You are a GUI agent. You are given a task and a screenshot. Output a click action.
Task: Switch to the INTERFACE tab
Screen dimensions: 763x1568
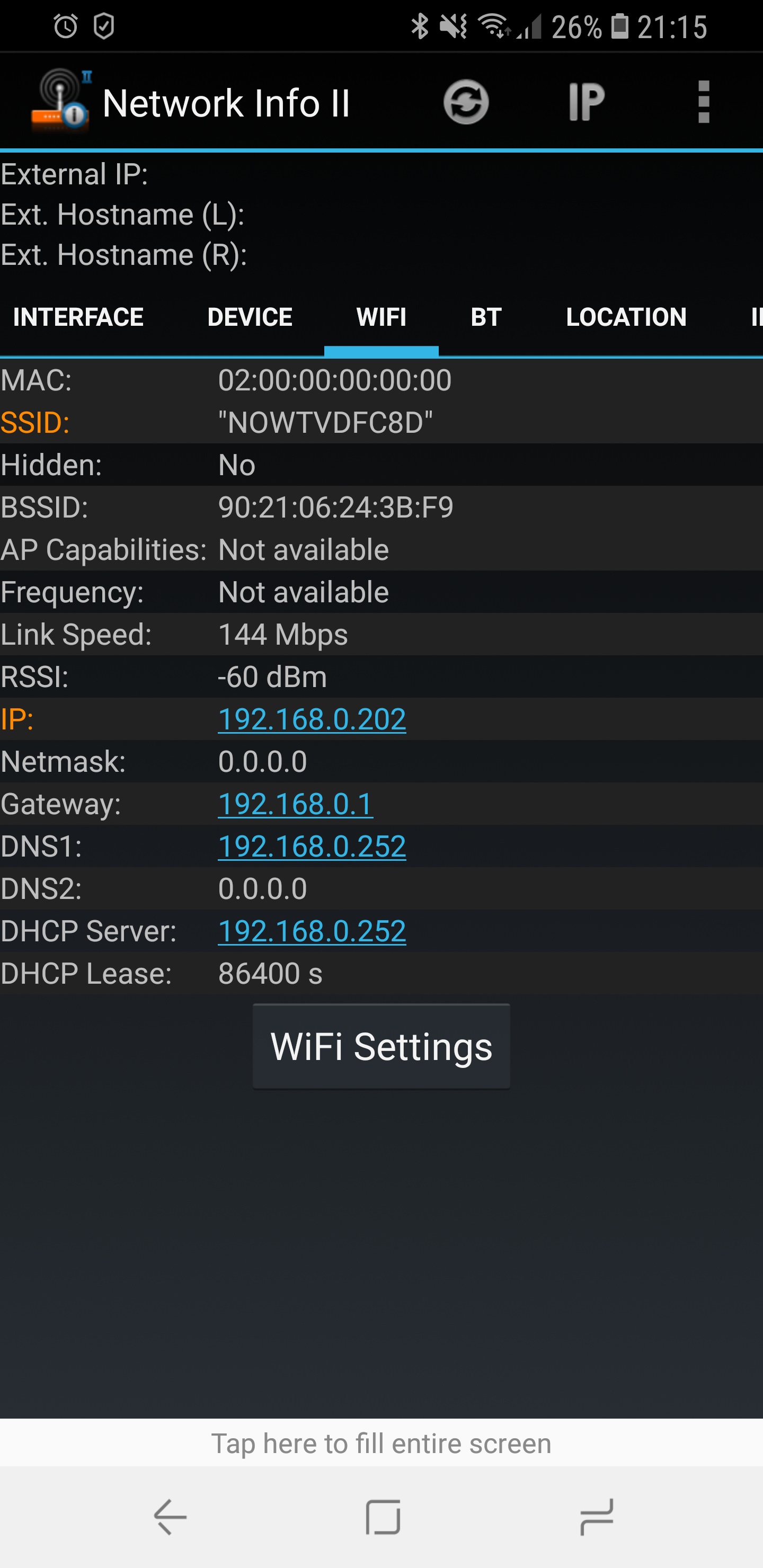pos(78,317)
